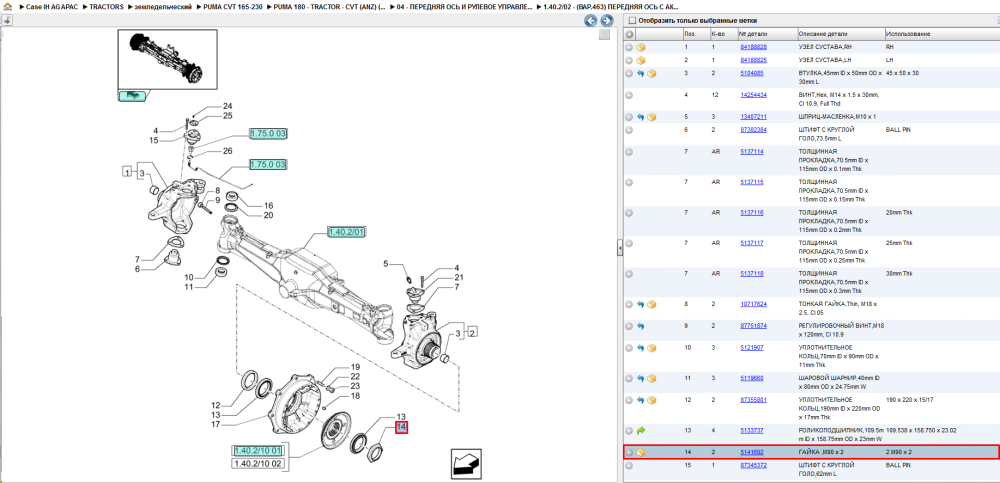Image resolution: width=1000 pixels, height=483 pixels.
Task: Open PUMA CVT 165-230 breadcrumb
Action: [233, 6]
